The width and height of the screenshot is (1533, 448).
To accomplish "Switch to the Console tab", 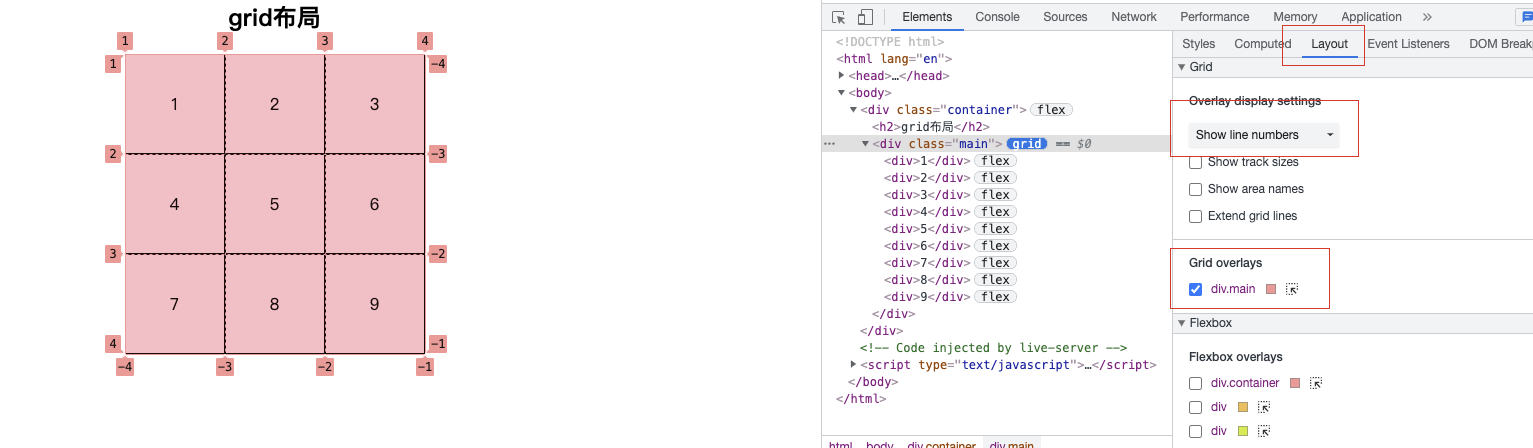I will 997,17.
